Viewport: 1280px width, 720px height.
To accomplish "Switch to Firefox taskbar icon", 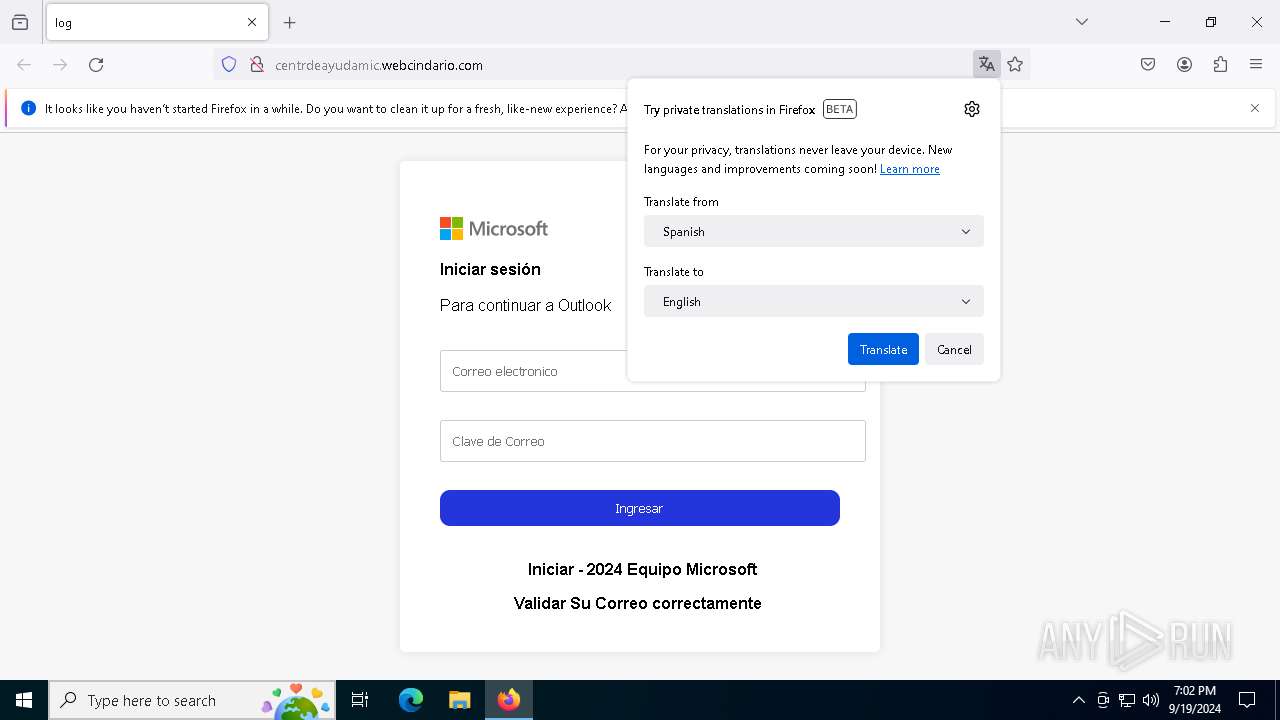I will pos(509,700).
